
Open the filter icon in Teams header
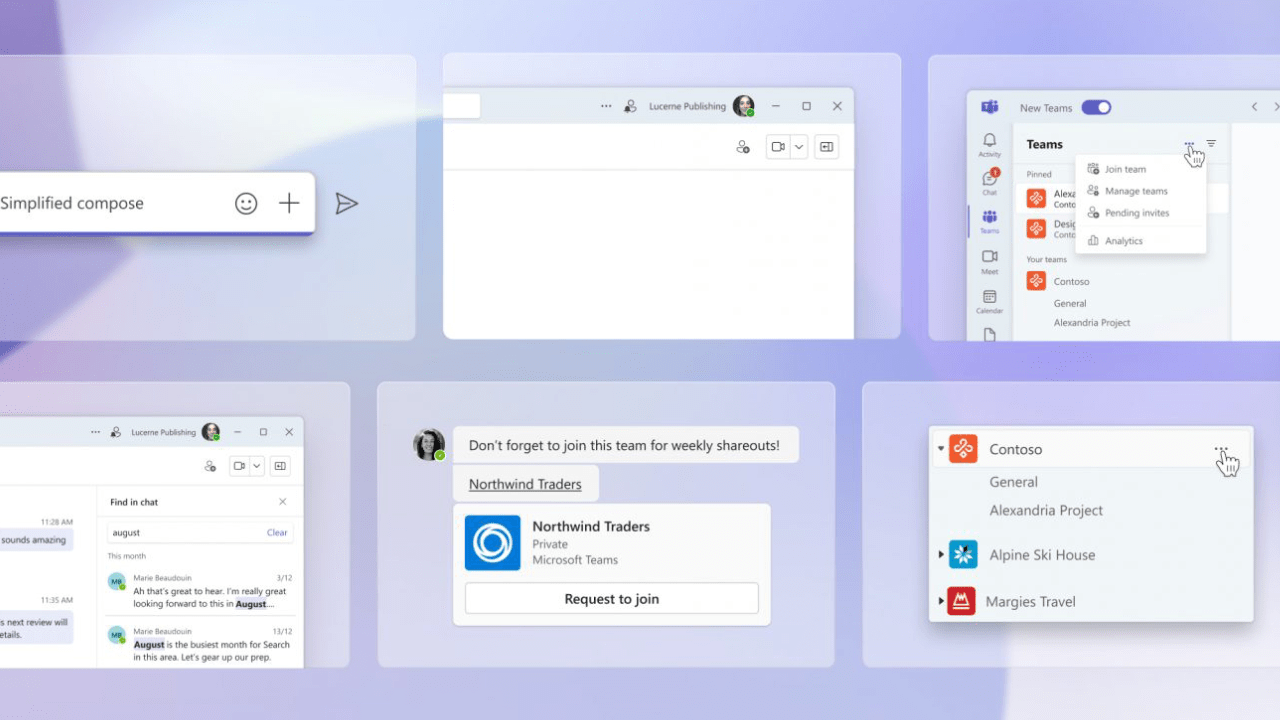pos(1211,144)
